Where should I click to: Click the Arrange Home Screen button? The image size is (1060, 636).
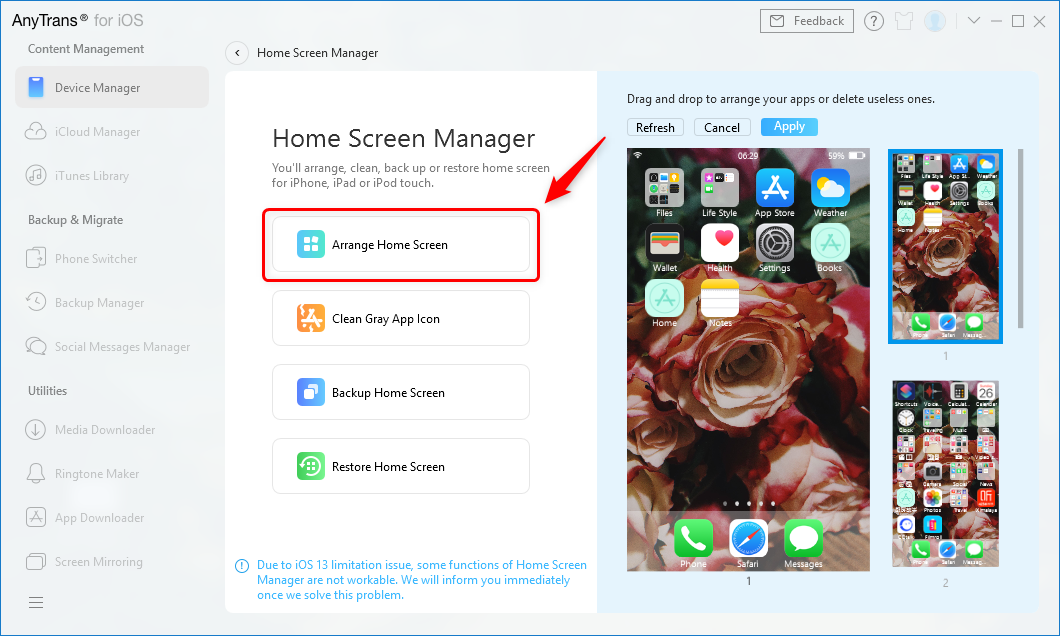(x=401, y=245)
